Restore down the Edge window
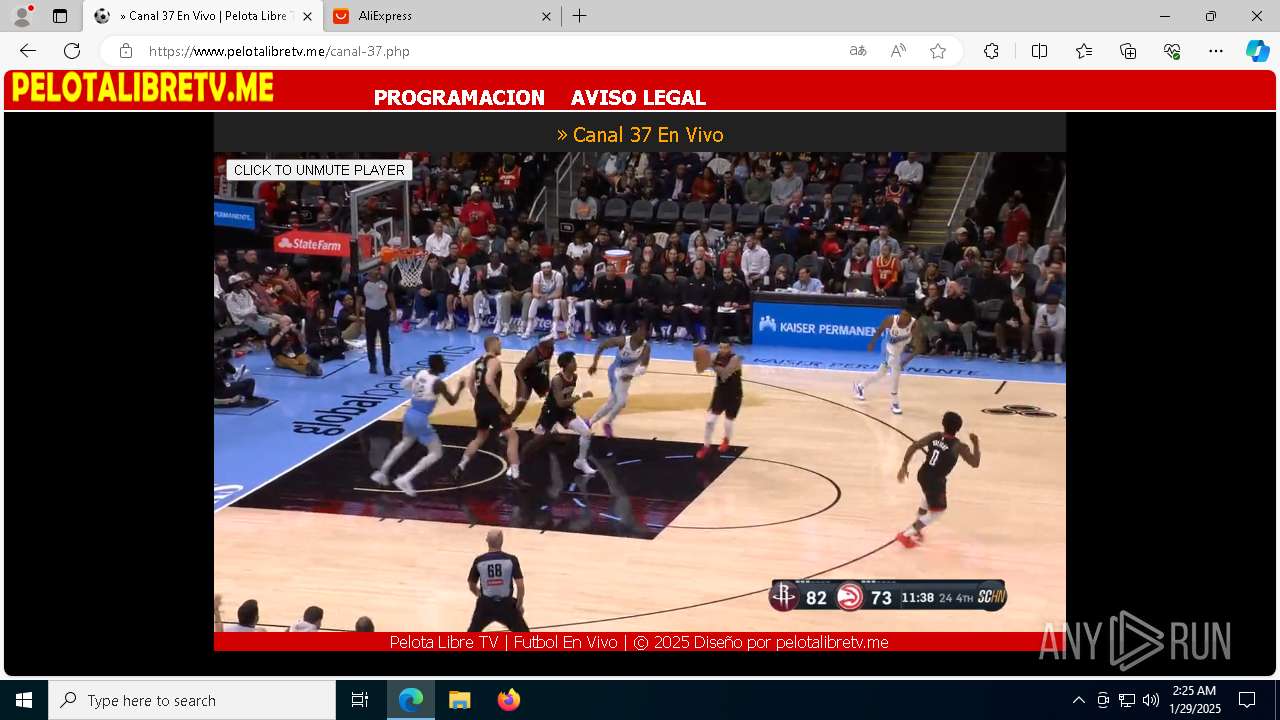The image size is (1280, 720). pyautogui.click(x=1211, y=16)
